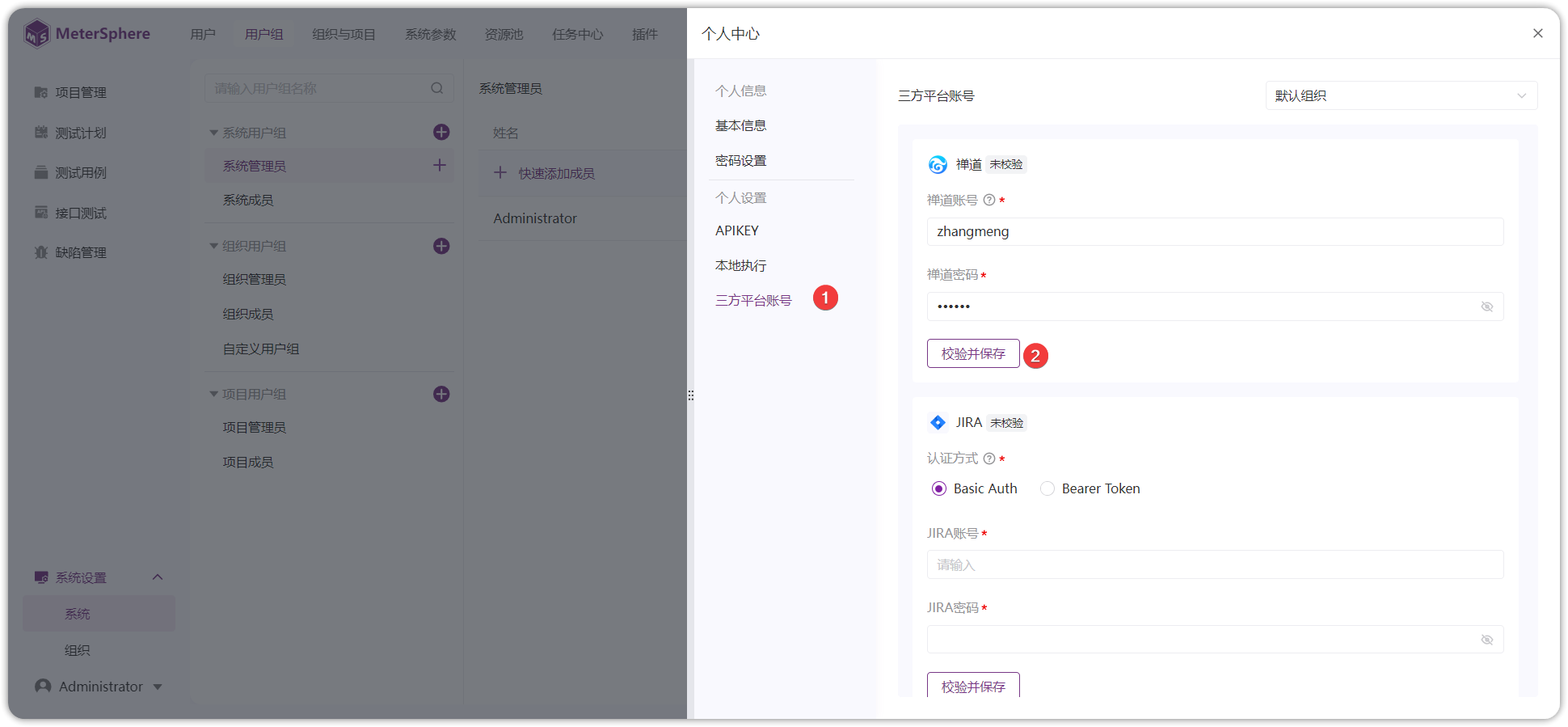Show the 禅道密码 with eye icon

coord(1487,306)
